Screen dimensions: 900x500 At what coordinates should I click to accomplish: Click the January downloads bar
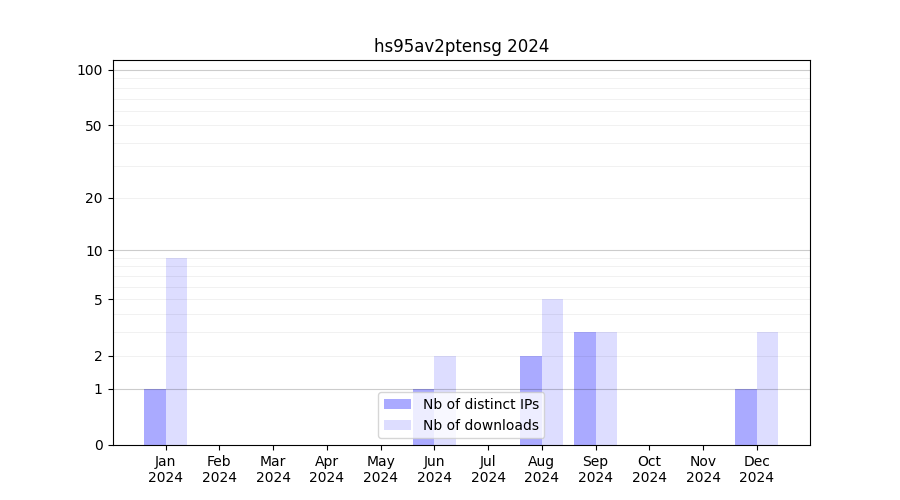(x=176, y=351)
